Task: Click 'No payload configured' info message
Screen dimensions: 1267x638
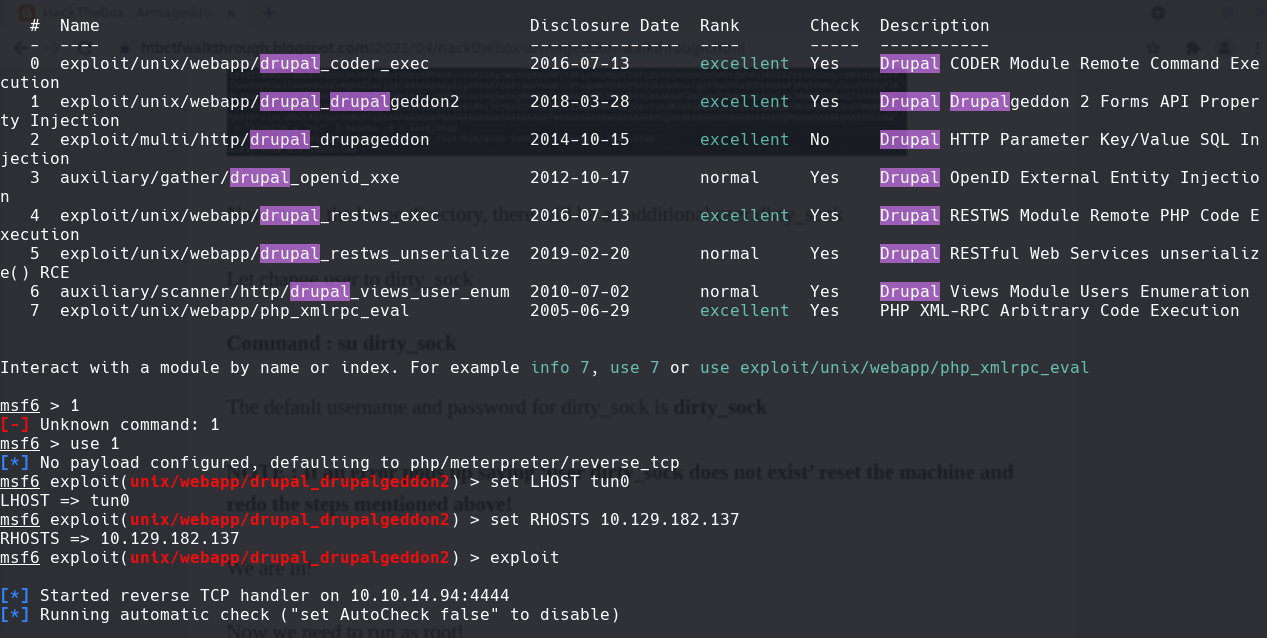Action: [x=340, y=463]
